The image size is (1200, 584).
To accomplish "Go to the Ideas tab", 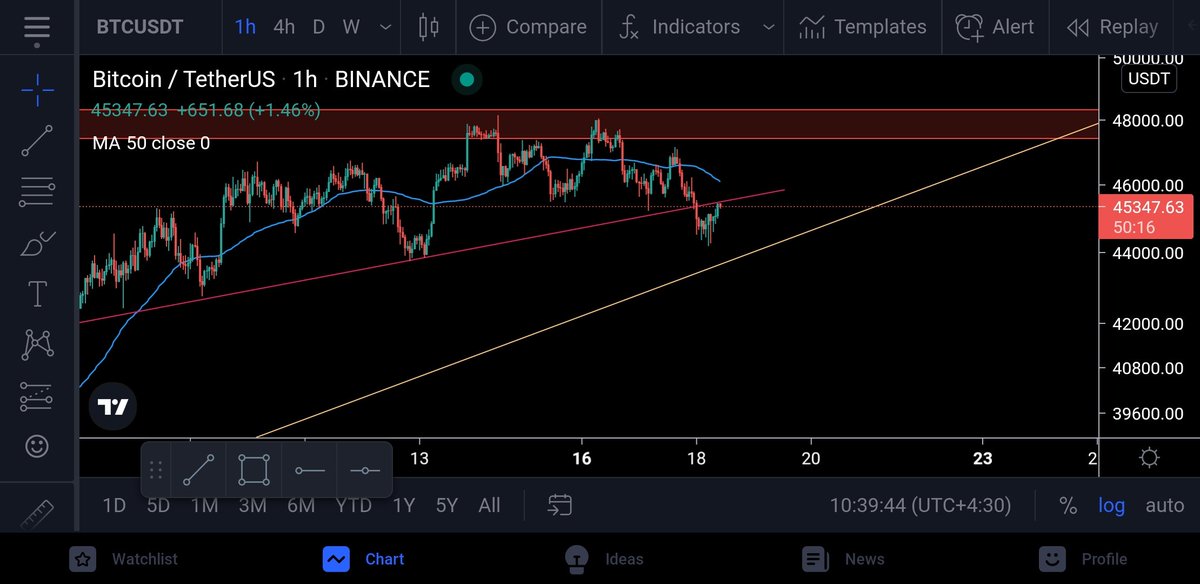I will 603,558.
